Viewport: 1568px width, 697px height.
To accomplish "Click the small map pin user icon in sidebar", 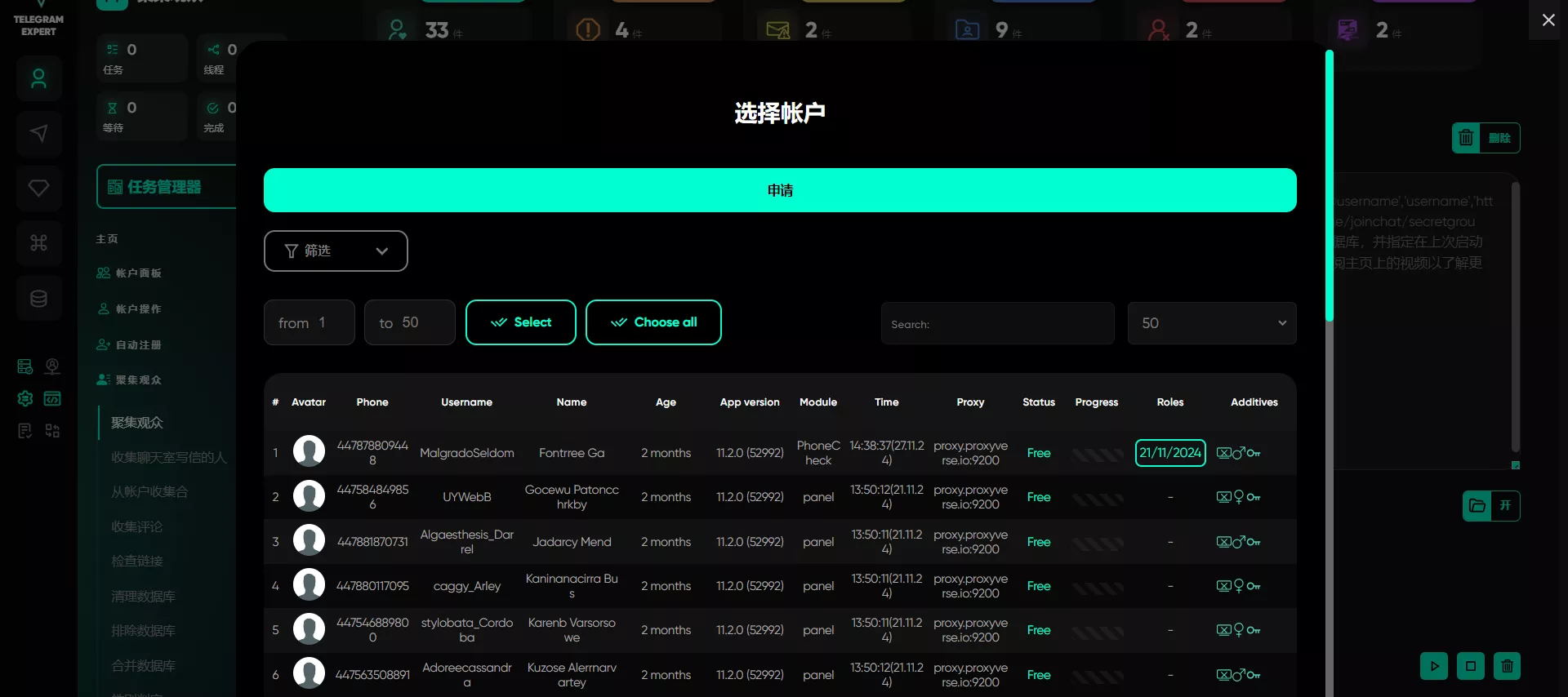I will tap(52, 366).
